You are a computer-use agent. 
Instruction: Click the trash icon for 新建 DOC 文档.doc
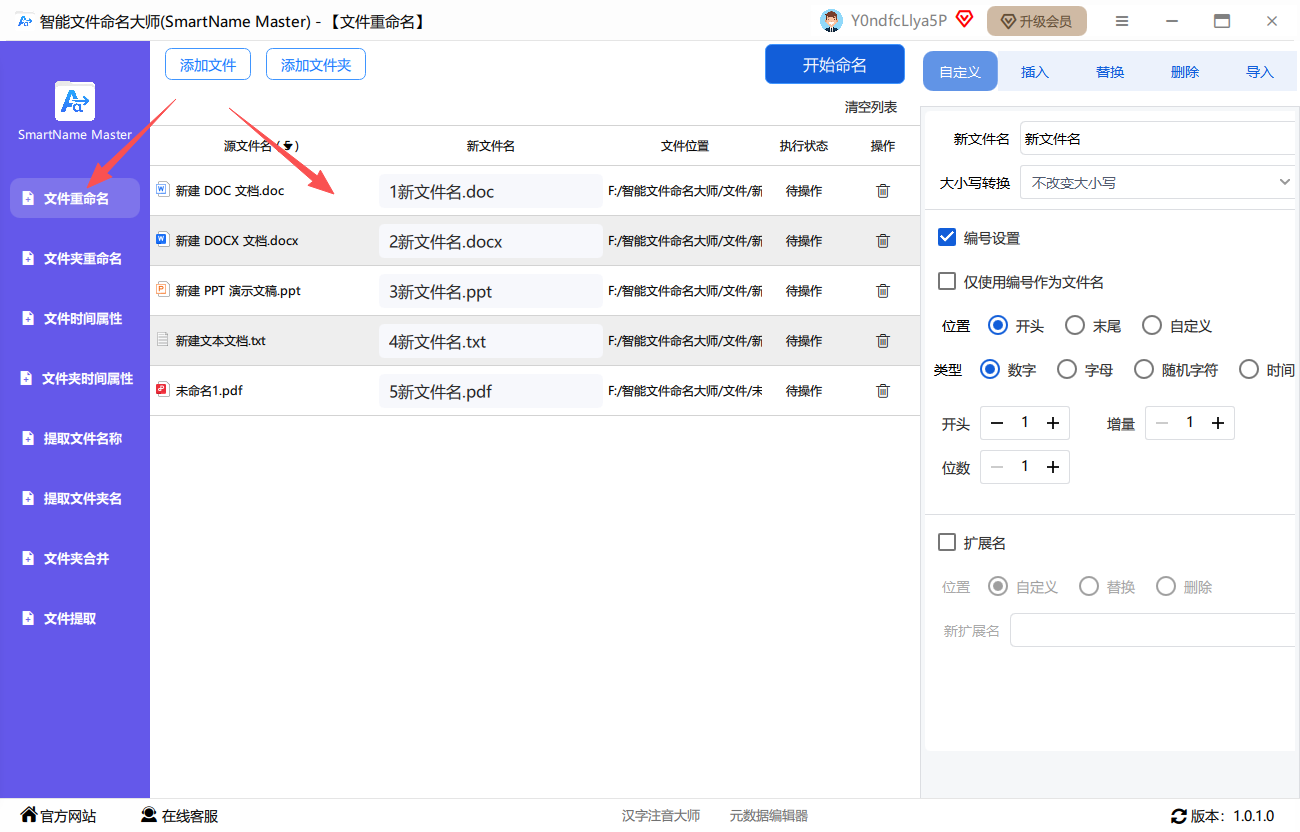pyautogui.click(x=882, y=191)
